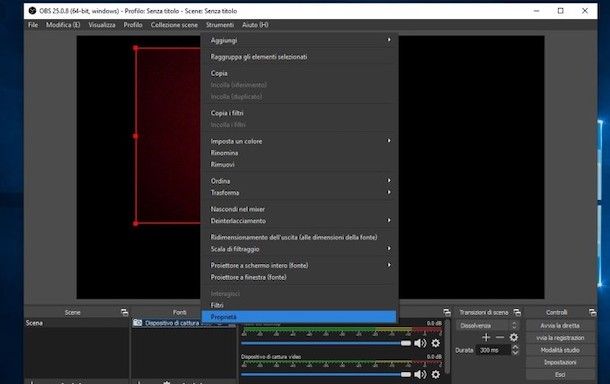The image size is (610, 384).
Task: Select Ridimensionamento dell'uscita option
Action: click(x=300, y=237)
